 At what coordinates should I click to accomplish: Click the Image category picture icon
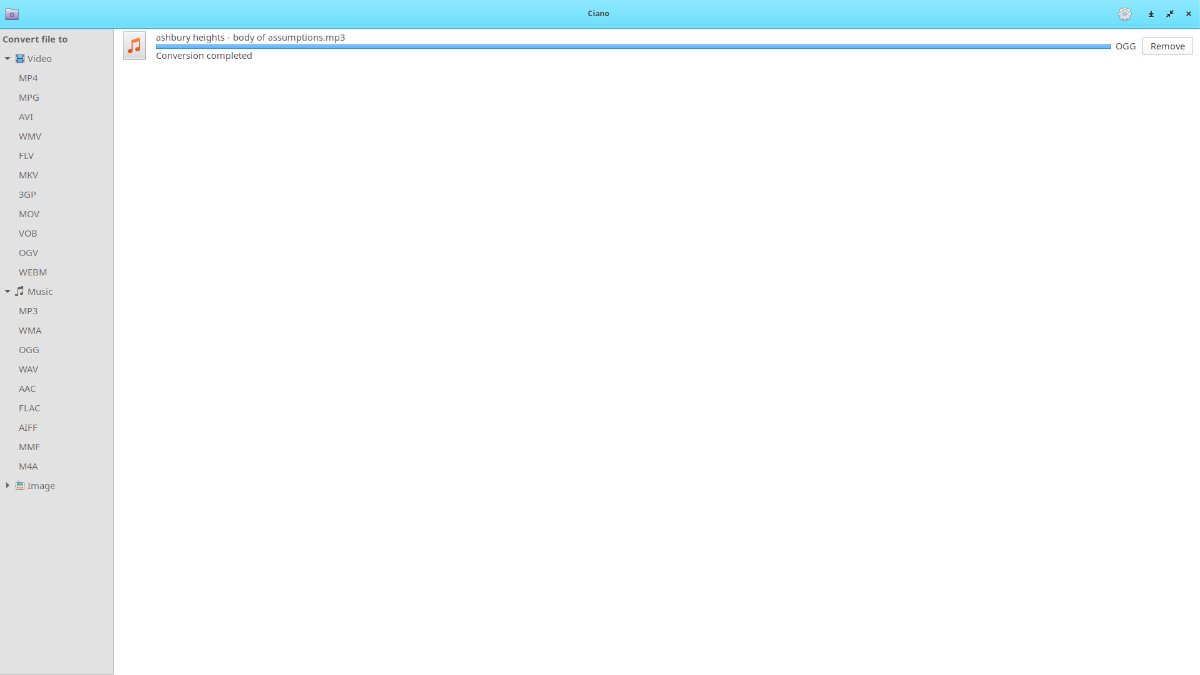pos(20,486)
